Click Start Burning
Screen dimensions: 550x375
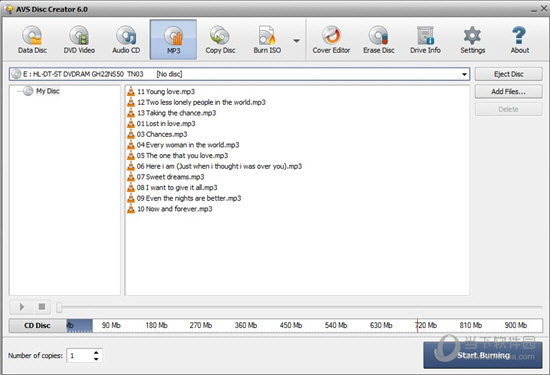(x=483, y=355)
